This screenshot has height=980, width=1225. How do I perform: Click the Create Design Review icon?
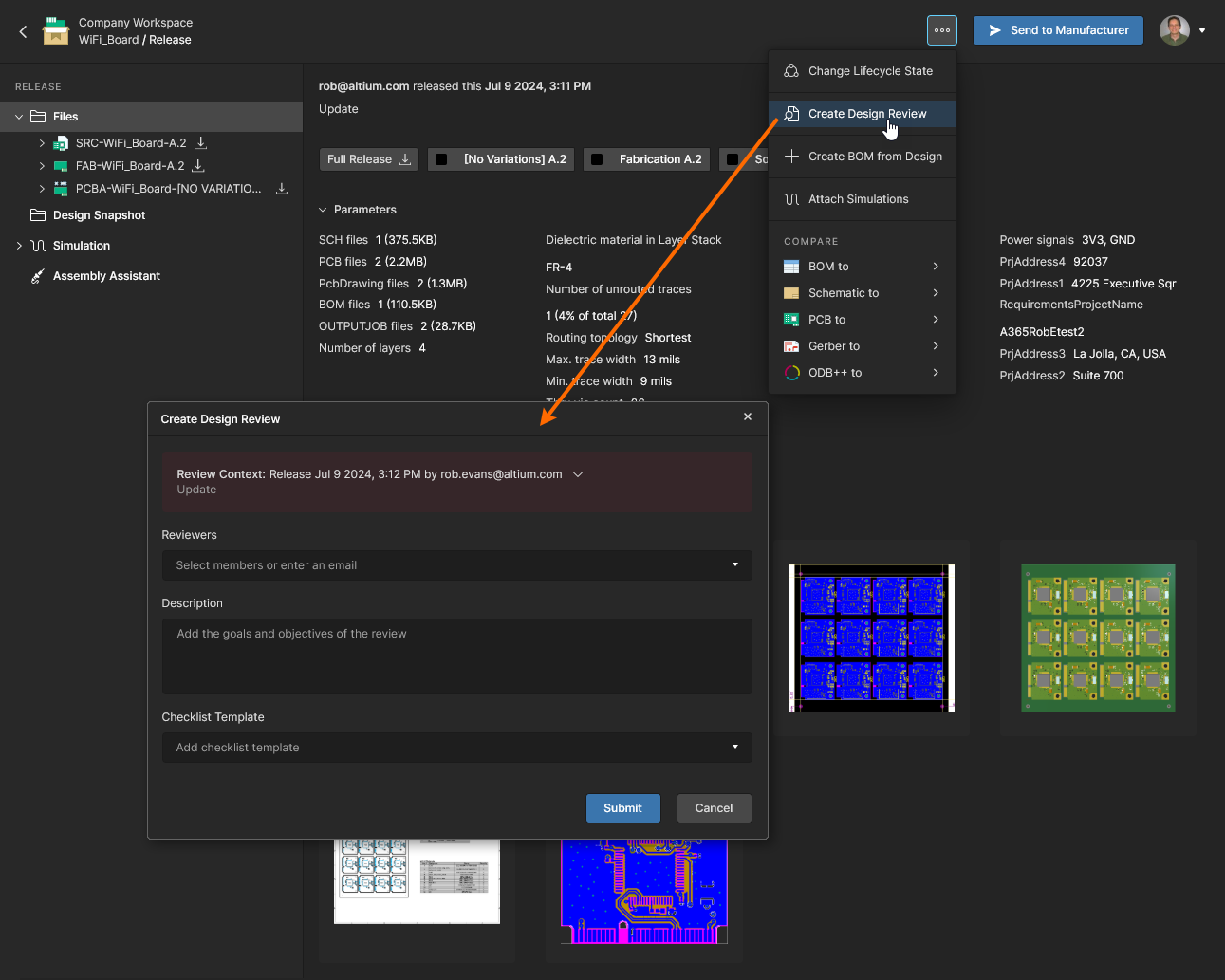(x=791, y=114)
